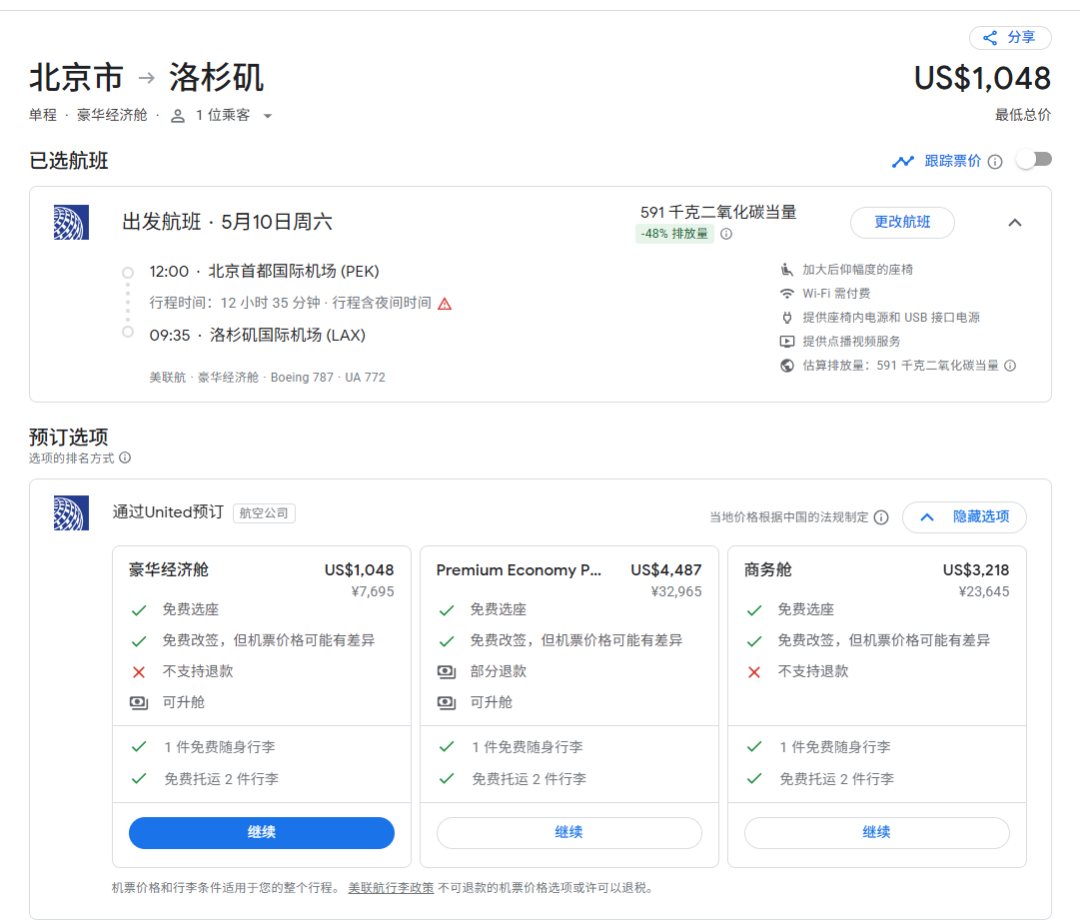Image resolution: width=1080 pixels, height=920 pixels.
Task: Click the overnight travel warning triangle icon
Action: tap(445, 303)
